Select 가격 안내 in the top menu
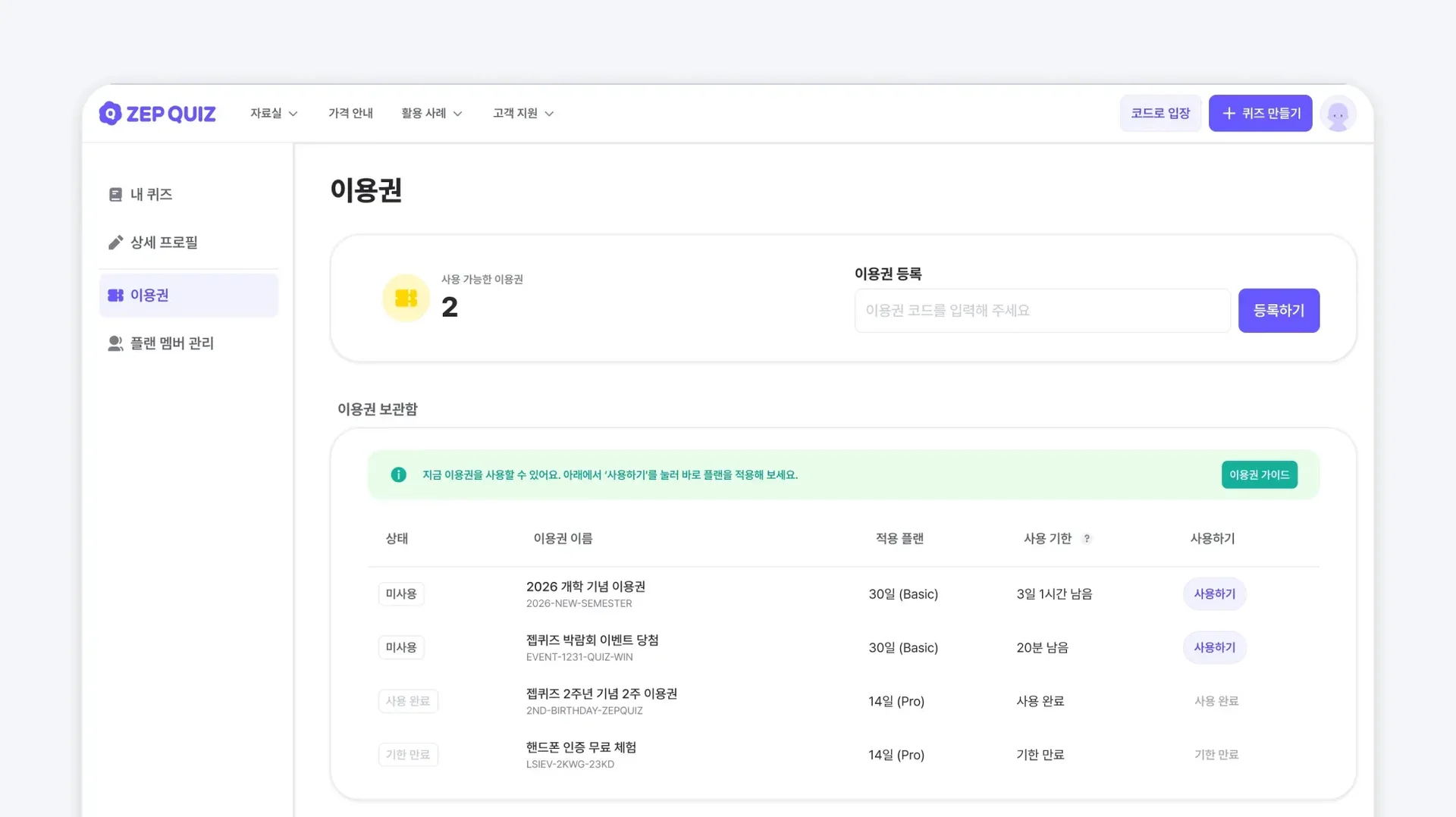The height and width of the screenshot is (817, 1456). pos(350,113)
